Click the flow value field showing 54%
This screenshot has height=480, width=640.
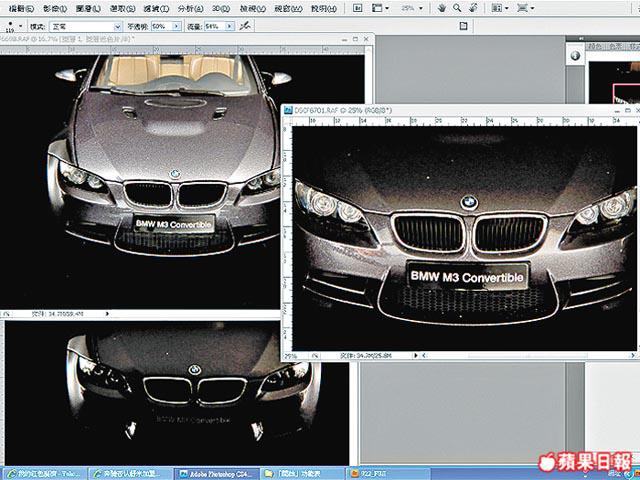[215, 26]
